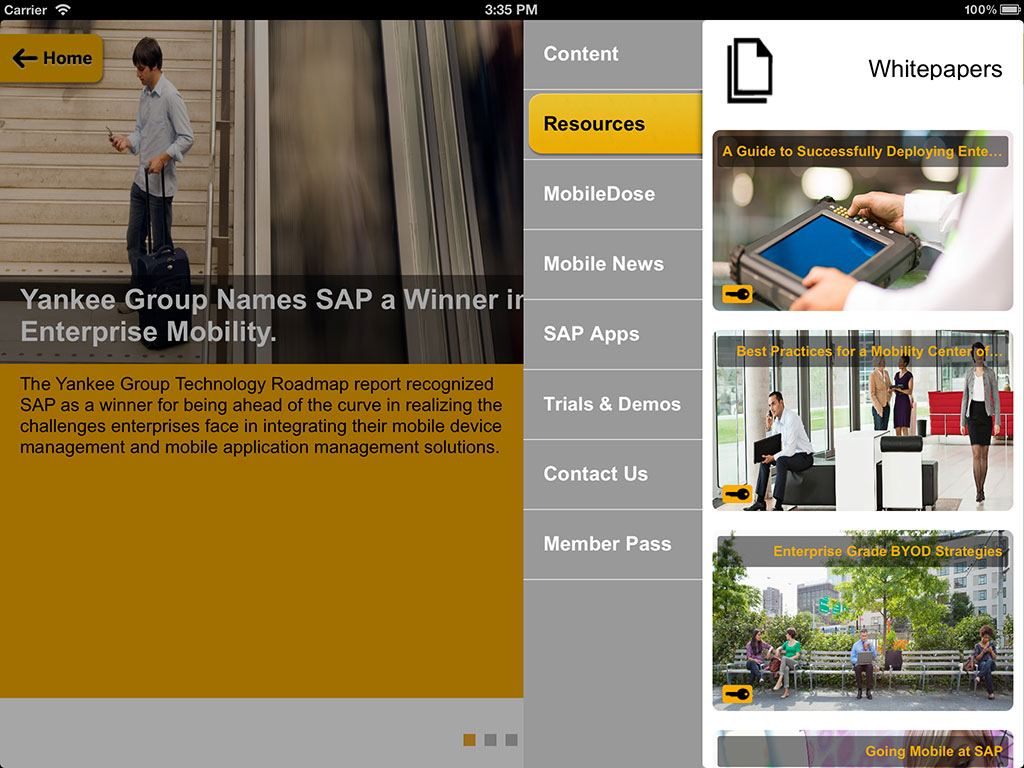
Task: Click the Yankee Group Names SAP headline
Action: 271,315
